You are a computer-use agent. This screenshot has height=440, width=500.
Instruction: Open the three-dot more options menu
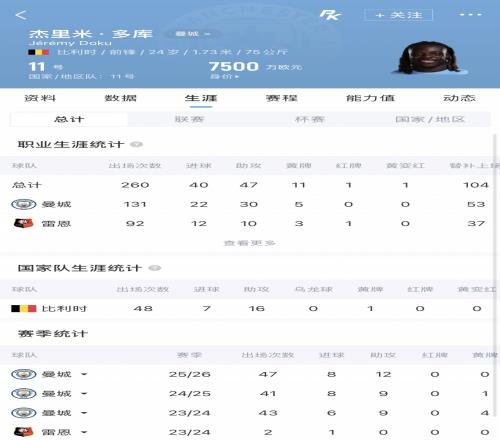point(470,15)
